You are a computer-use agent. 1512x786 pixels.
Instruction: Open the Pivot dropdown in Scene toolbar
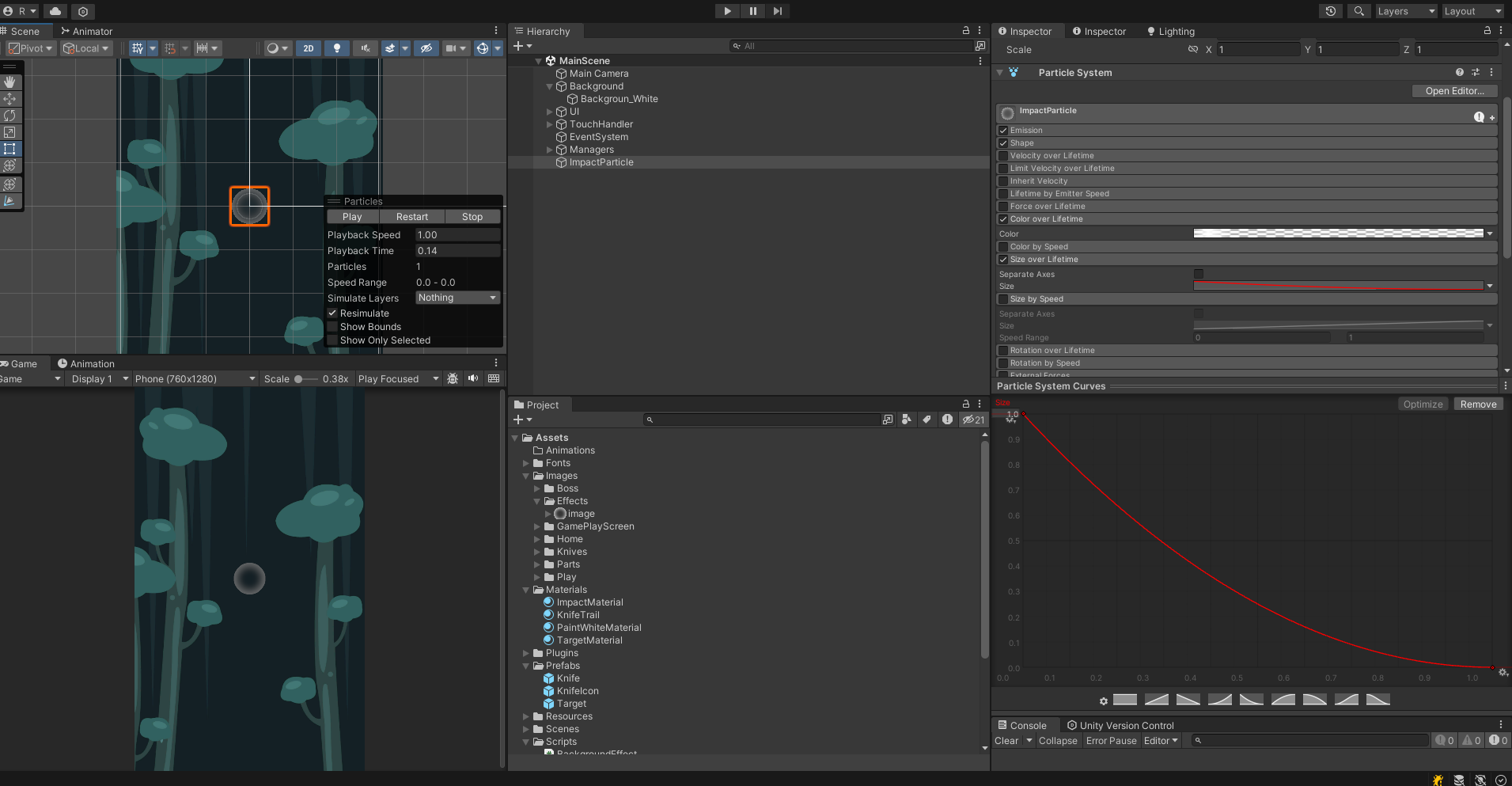[30, 48]
